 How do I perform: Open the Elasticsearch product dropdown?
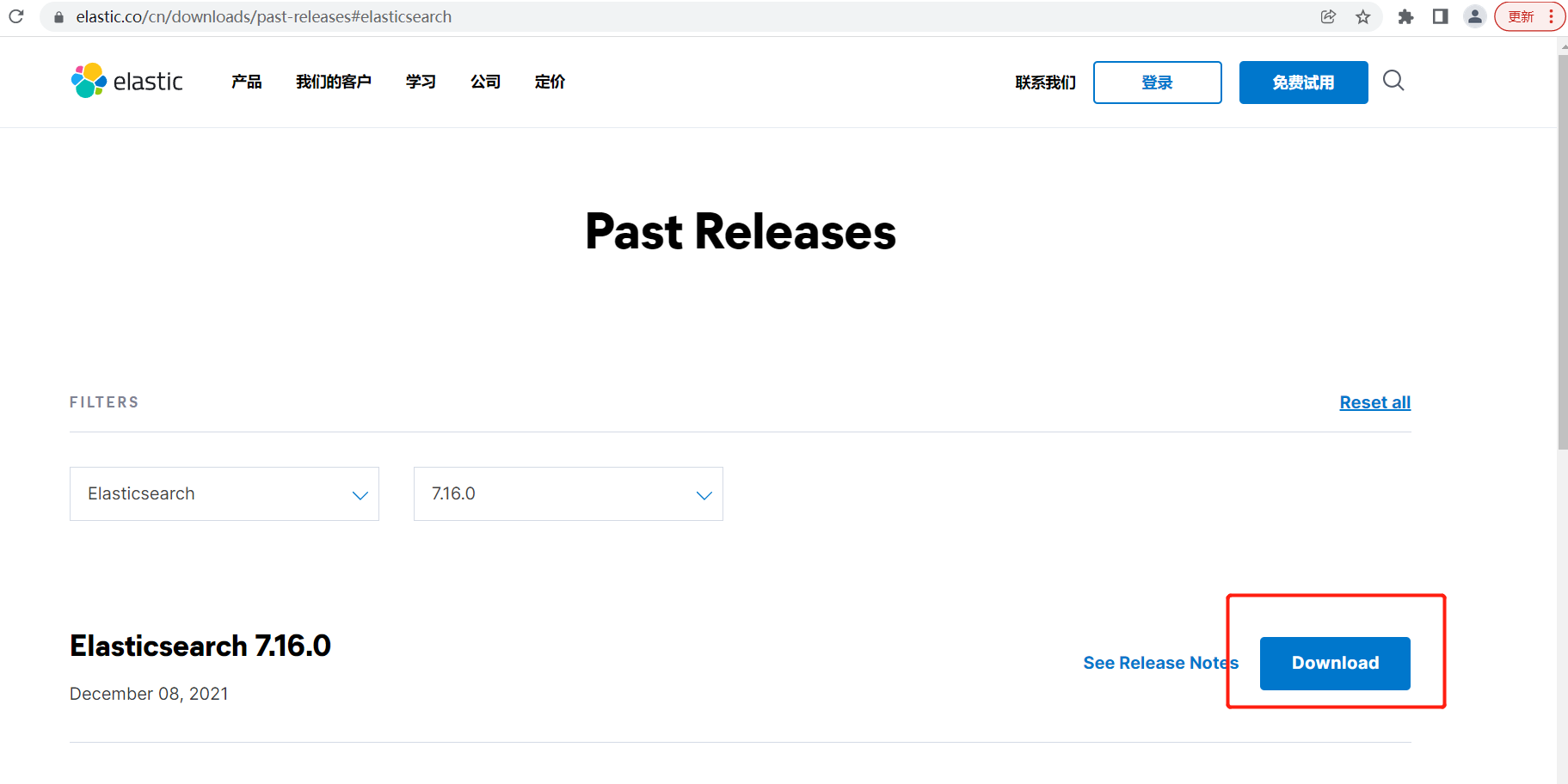click(224, 493)
